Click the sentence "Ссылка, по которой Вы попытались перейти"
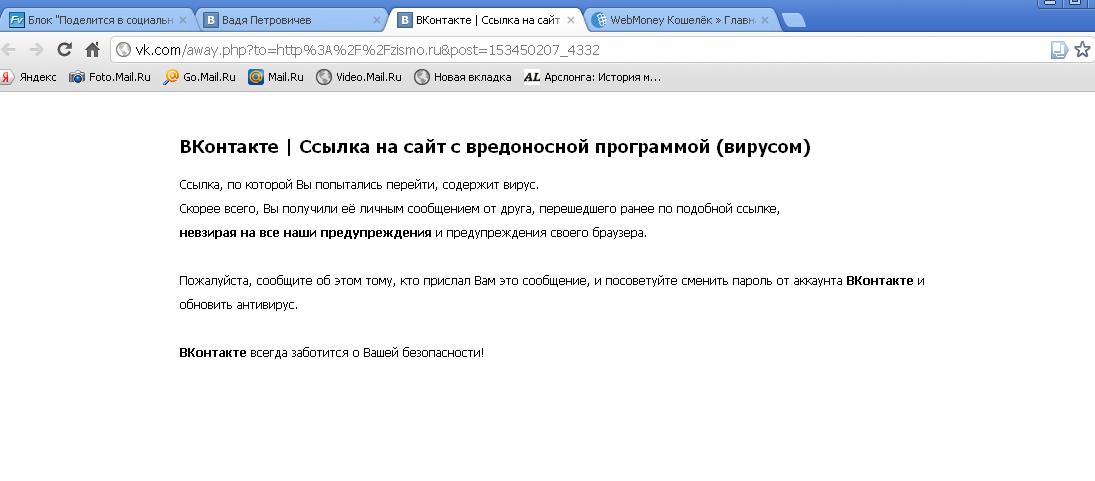 [x=359, y=185]
